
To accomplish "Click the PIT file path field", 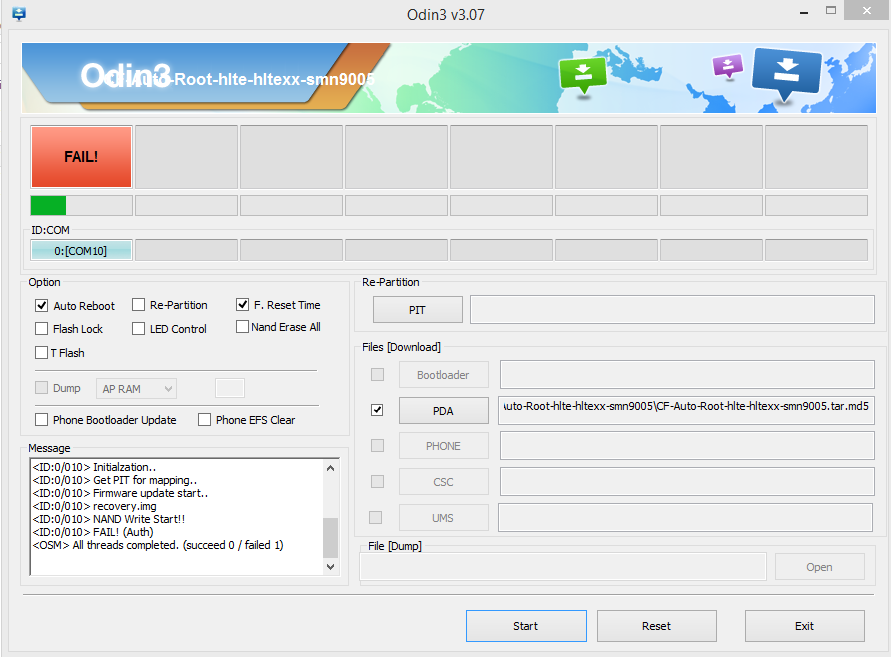I will (672, 310).
